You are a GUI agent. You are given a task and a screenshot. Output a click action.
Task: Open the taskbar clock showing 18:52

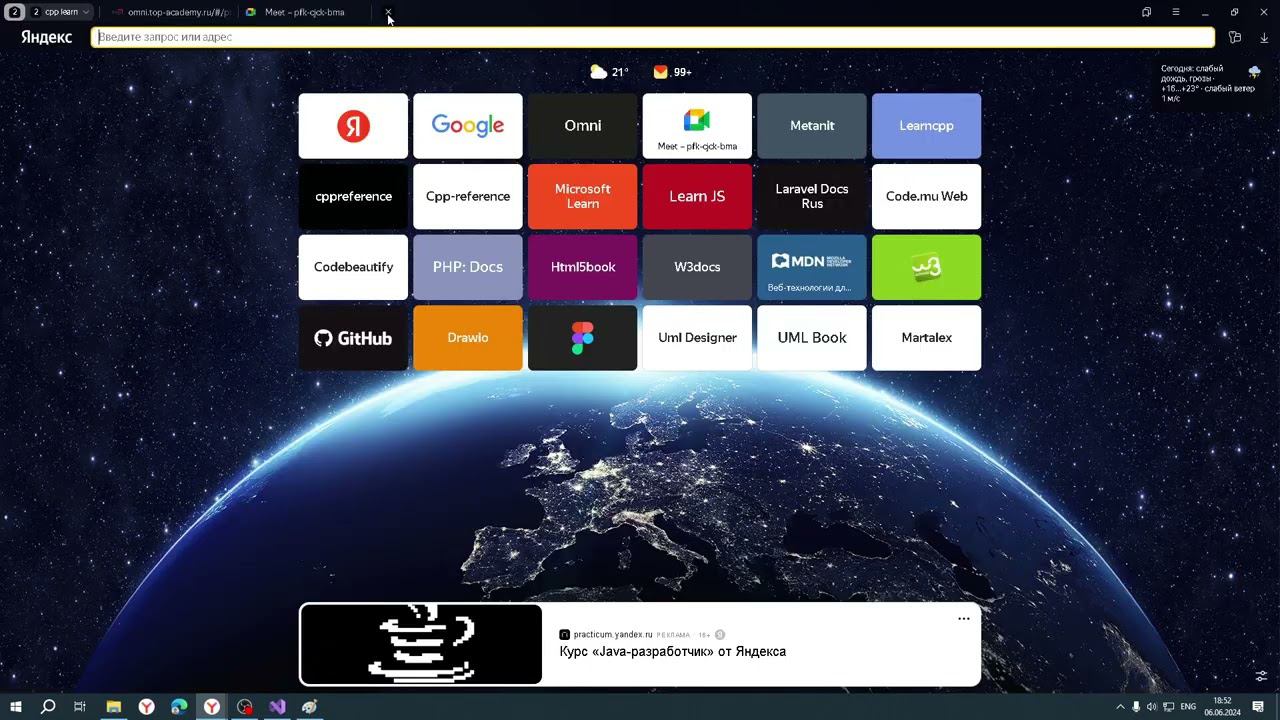1222,706
